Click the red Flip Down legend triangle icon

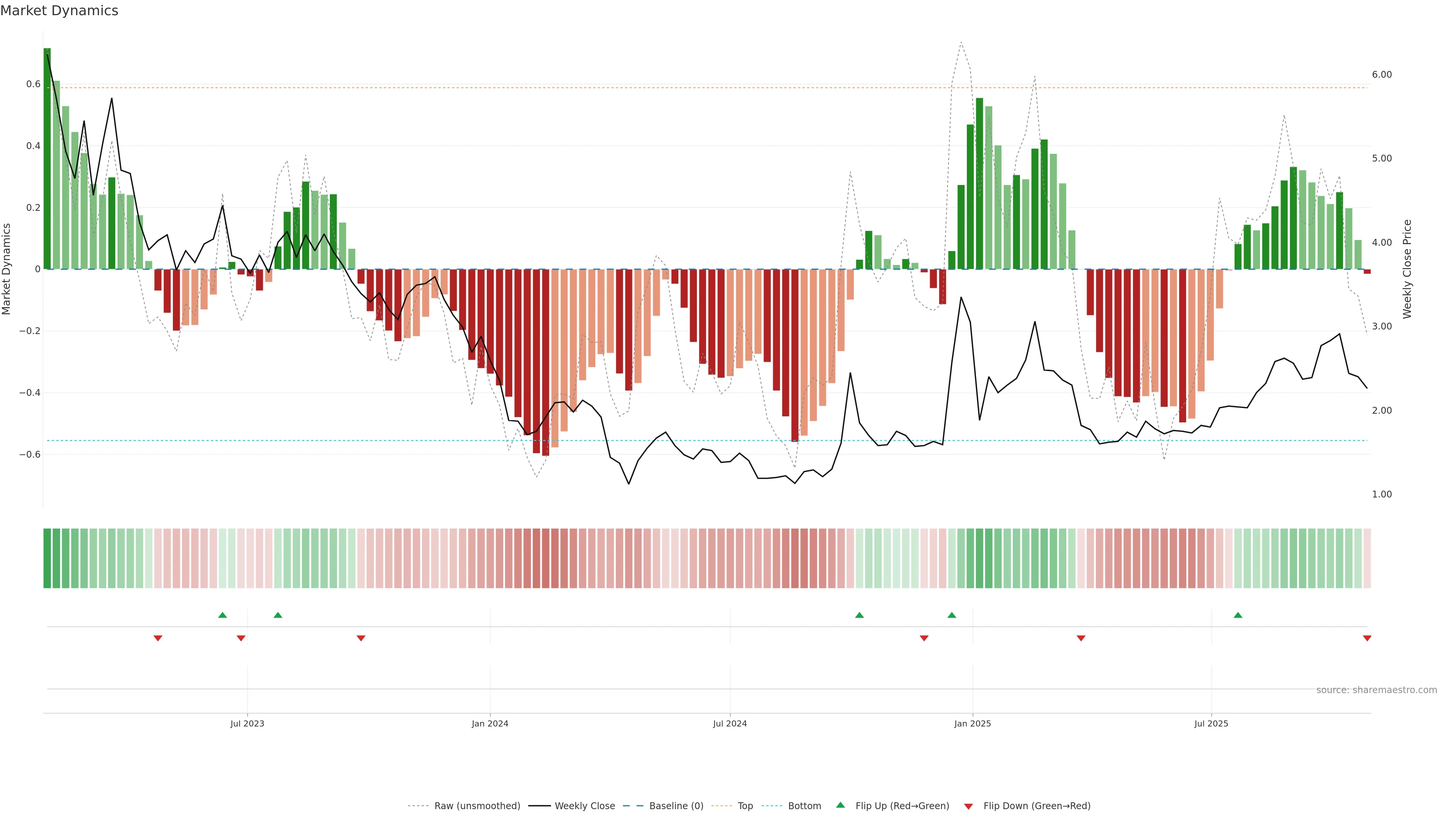(968, 806)
